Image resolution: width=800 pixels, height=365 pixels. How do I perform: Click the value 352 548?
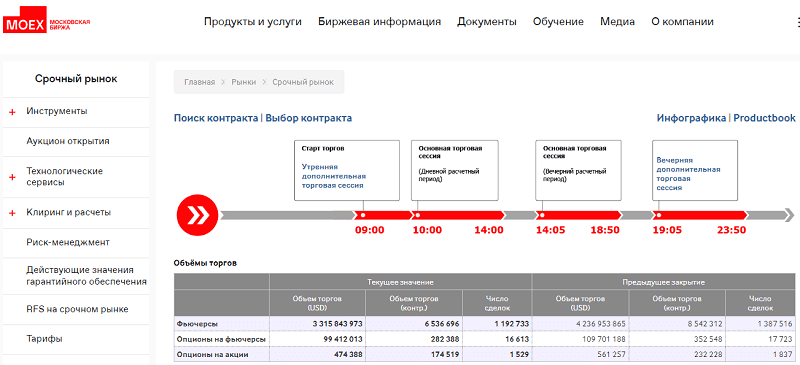707,339
